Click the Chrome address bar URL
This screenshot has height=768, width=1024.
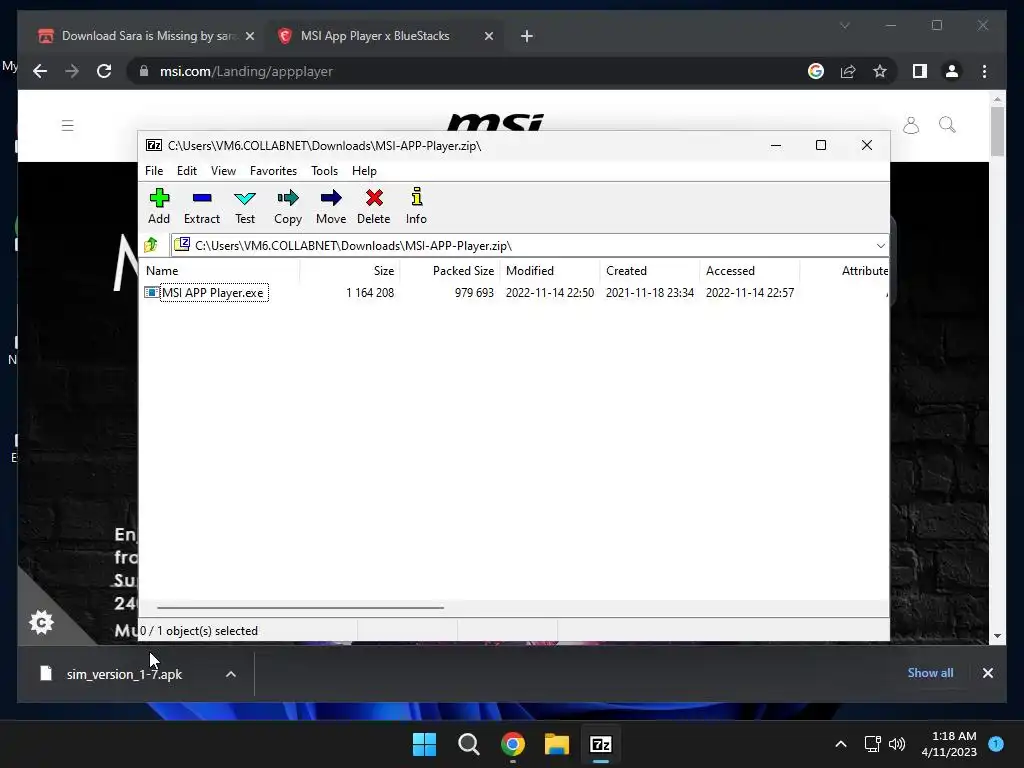[x=246, y=71]
